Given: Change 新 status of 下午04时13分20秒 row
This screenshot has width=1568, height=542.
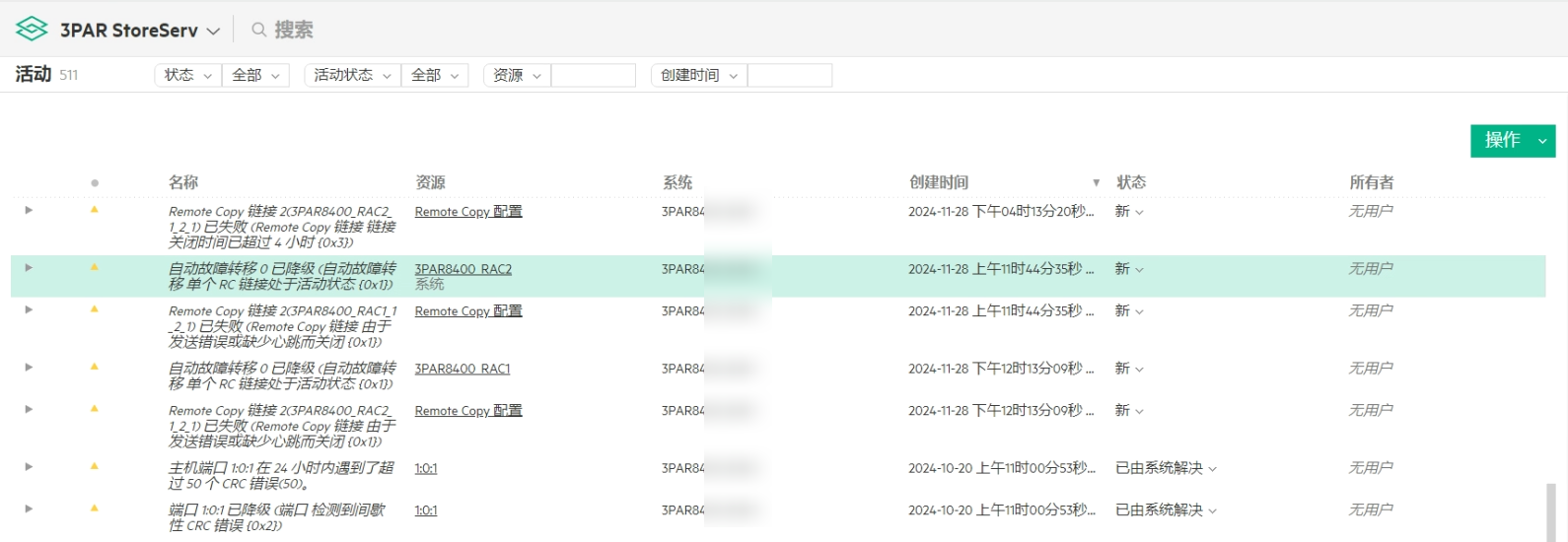Looking at the screenshot, I should pos(1129,212).
